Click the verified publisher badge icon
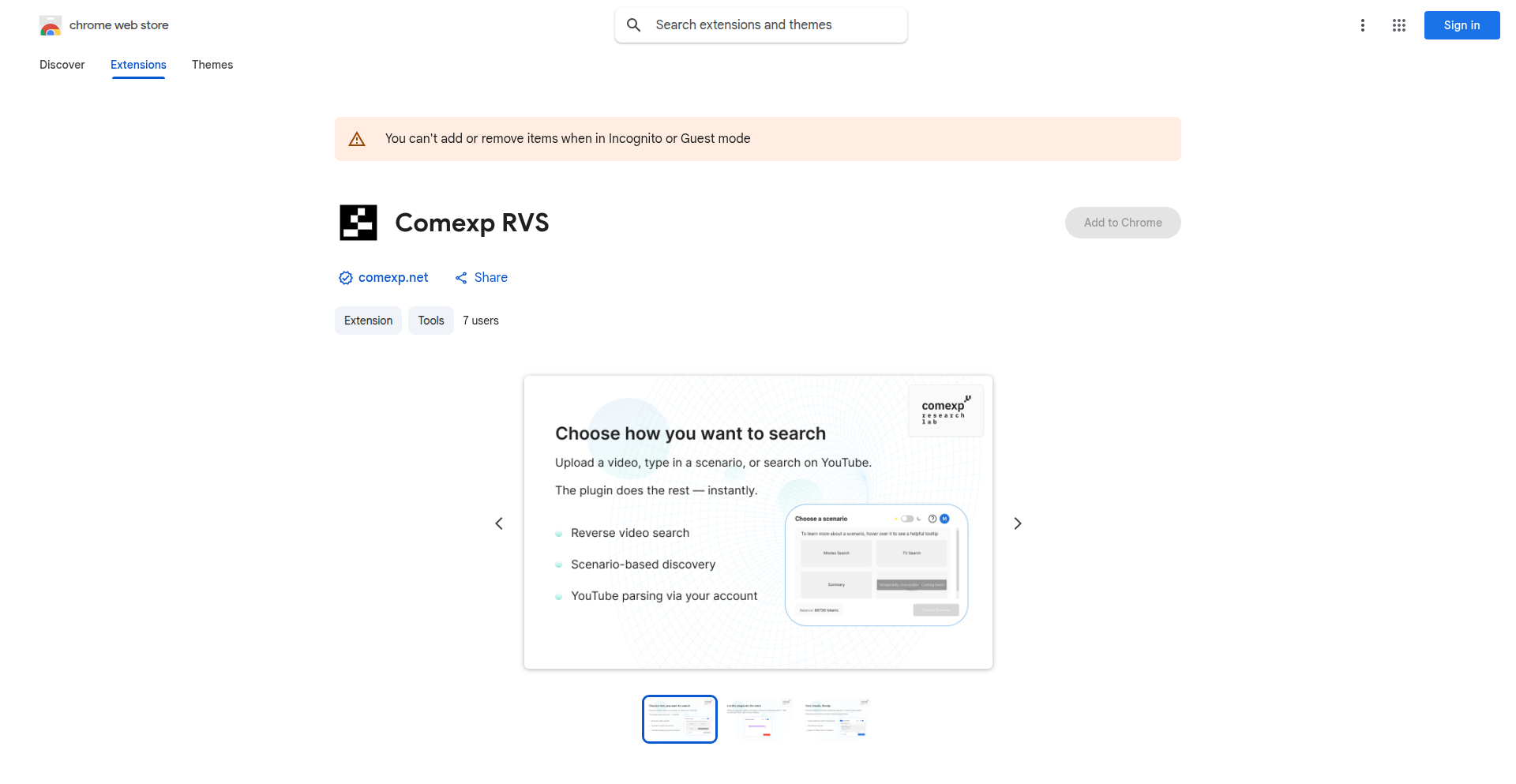Image resolution: width=1516 pixels, height=784 pixels. [346, 278]
